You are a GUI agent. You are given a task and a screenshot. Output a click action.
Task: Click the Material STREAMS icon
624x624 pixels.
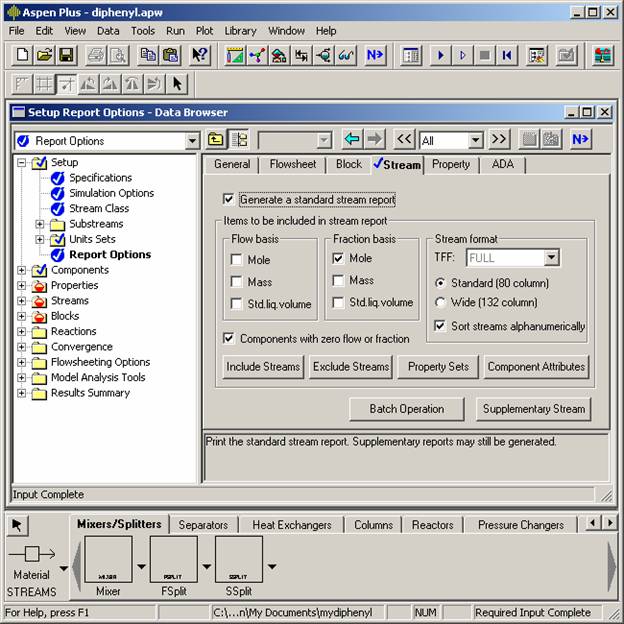point(31,555)
